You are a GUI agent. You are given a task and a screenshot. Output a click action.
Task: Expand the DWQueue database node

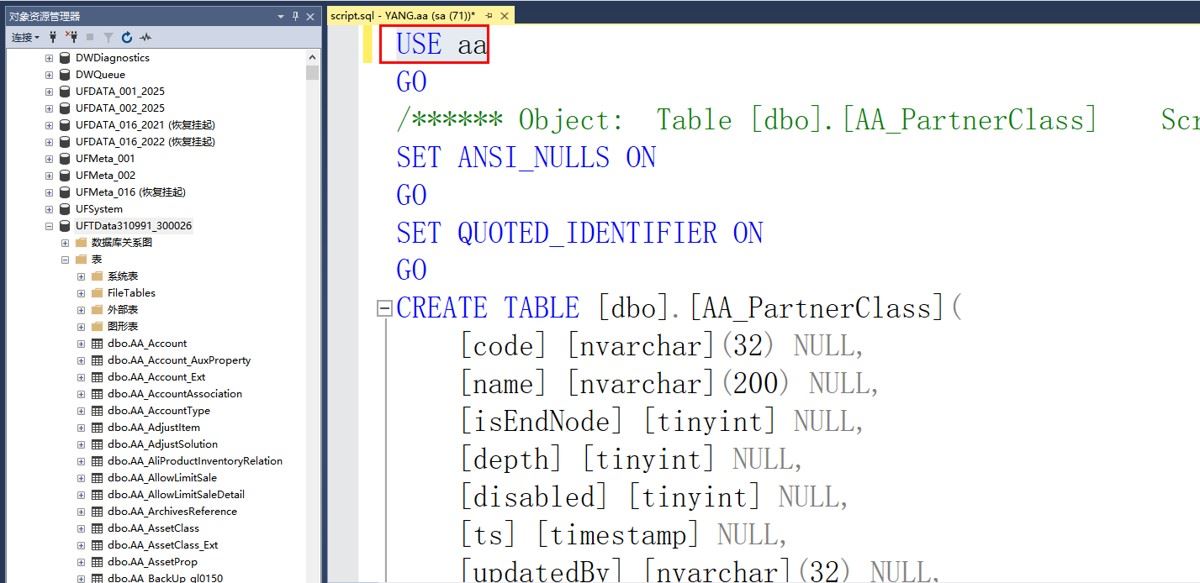coord(49,74)
